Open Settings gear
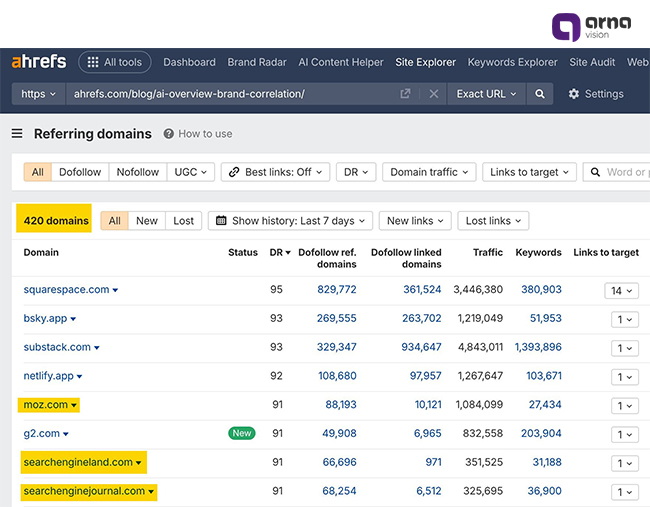Screen dimensions: 650x507 tap(595, 94)
